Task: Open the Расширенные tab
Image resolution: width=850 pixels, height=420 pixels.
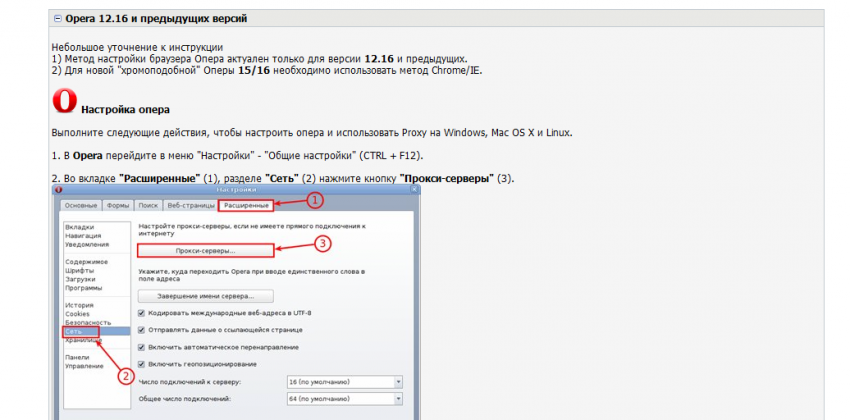Action: [x=245, y=205]
